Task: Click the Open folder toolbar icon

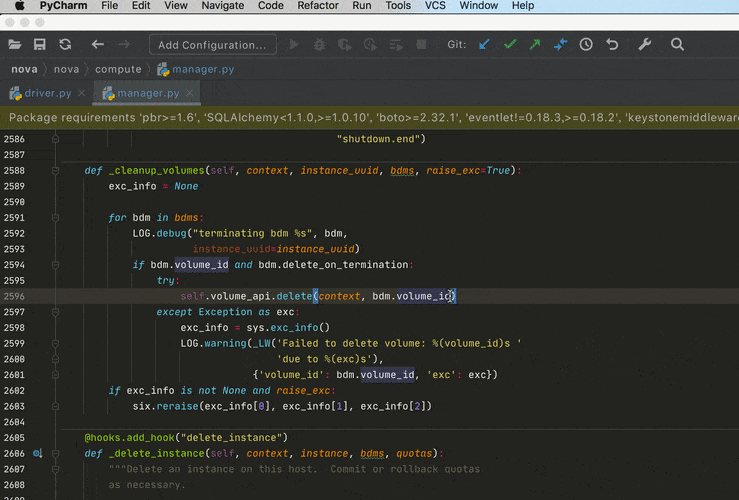Action: (x=15, y=44)
